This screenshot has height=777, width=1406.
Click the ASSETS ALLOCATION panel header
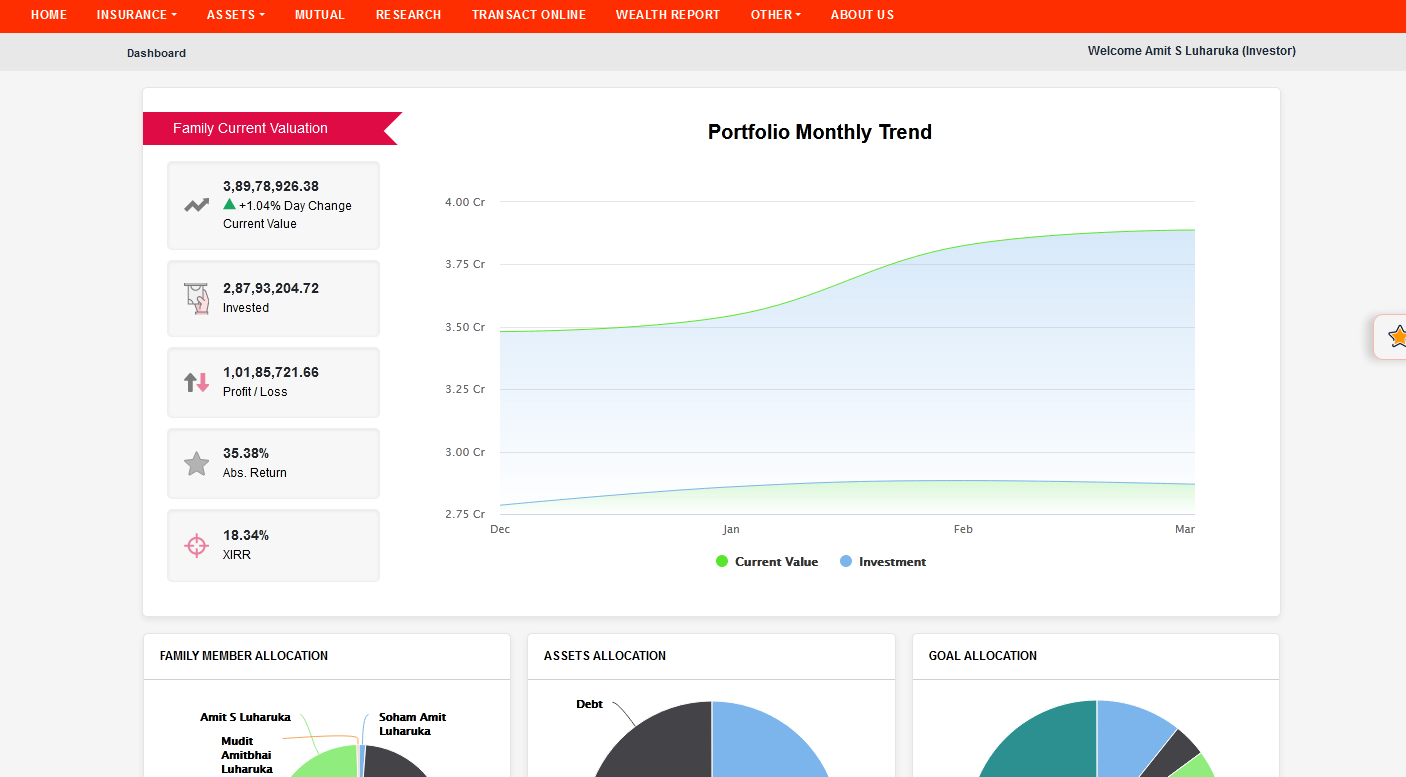tap(605, 656)
